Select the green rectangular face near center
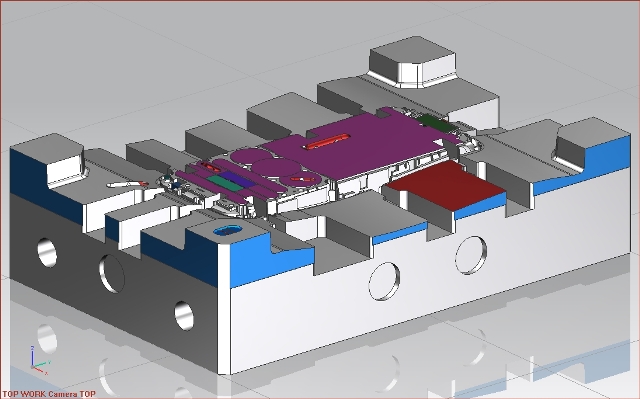This screenshot has width=640, height=399. pos(225,183)
